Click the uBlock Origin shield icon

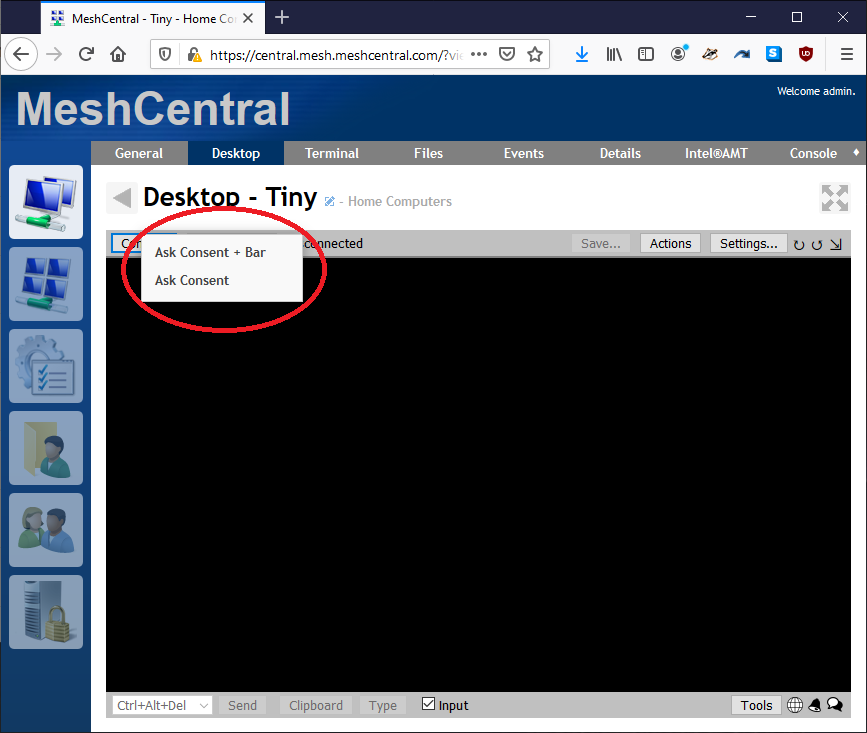click(806, 54)
